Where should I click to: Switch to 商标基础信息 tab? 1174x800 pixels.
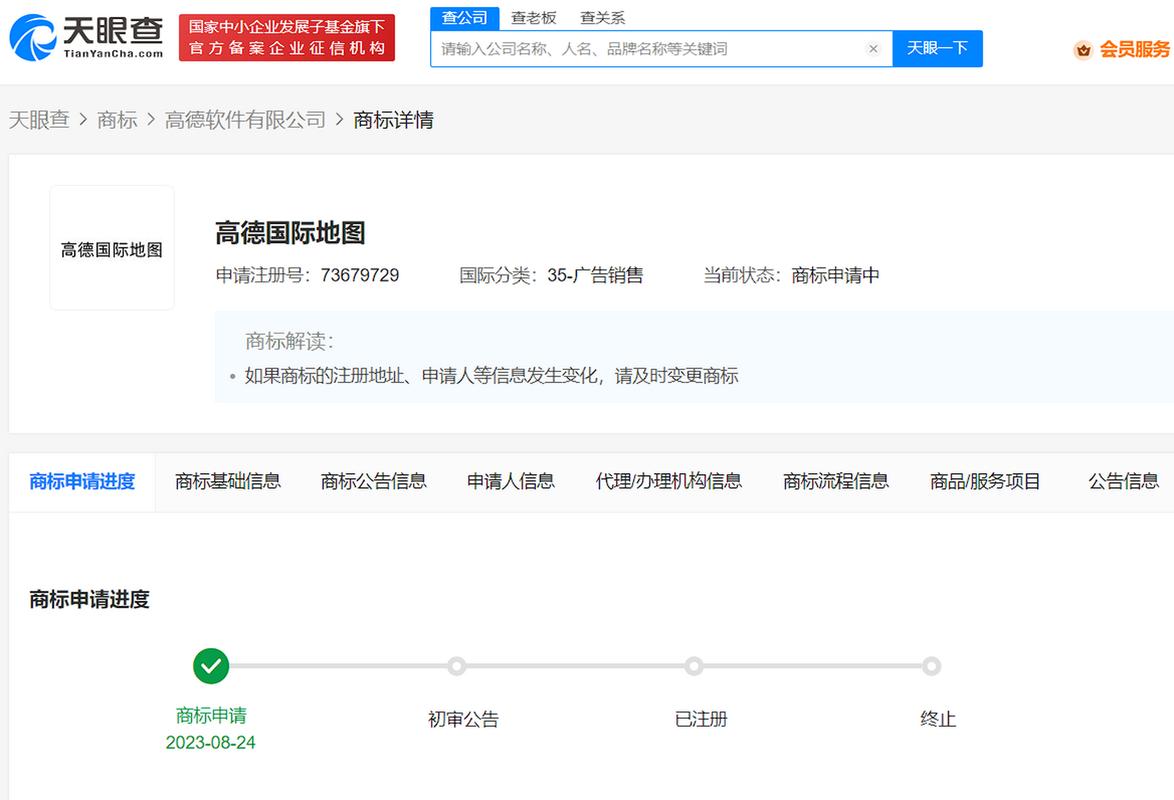point(228,482)
